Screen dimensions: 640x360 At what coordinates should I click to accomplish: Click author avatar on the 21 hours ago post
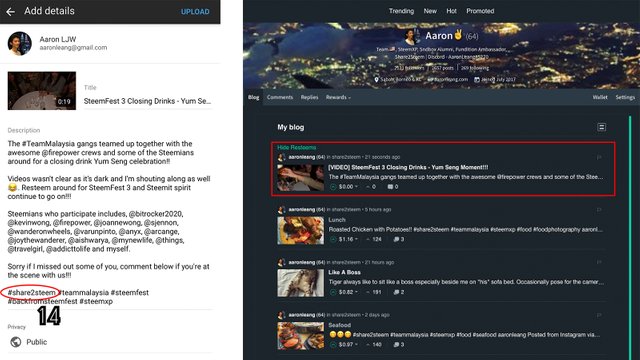point(281,262)
